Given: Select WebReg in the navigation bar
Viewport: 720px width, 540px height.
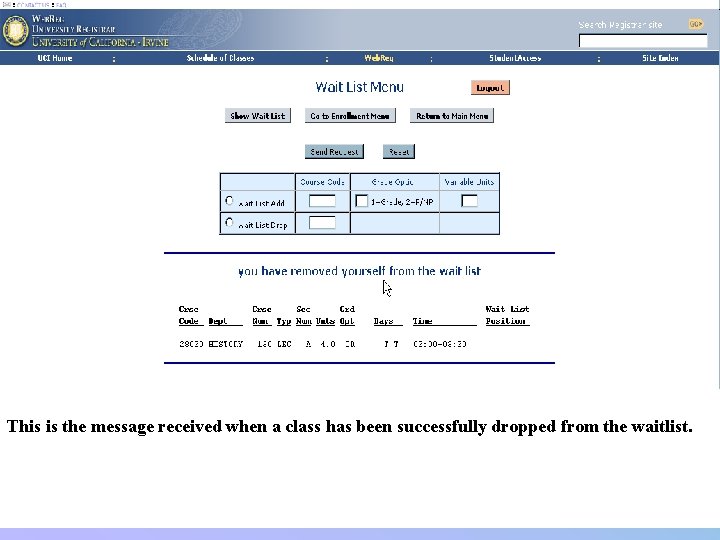Looking at the screenshot, I should click(379, 58).
